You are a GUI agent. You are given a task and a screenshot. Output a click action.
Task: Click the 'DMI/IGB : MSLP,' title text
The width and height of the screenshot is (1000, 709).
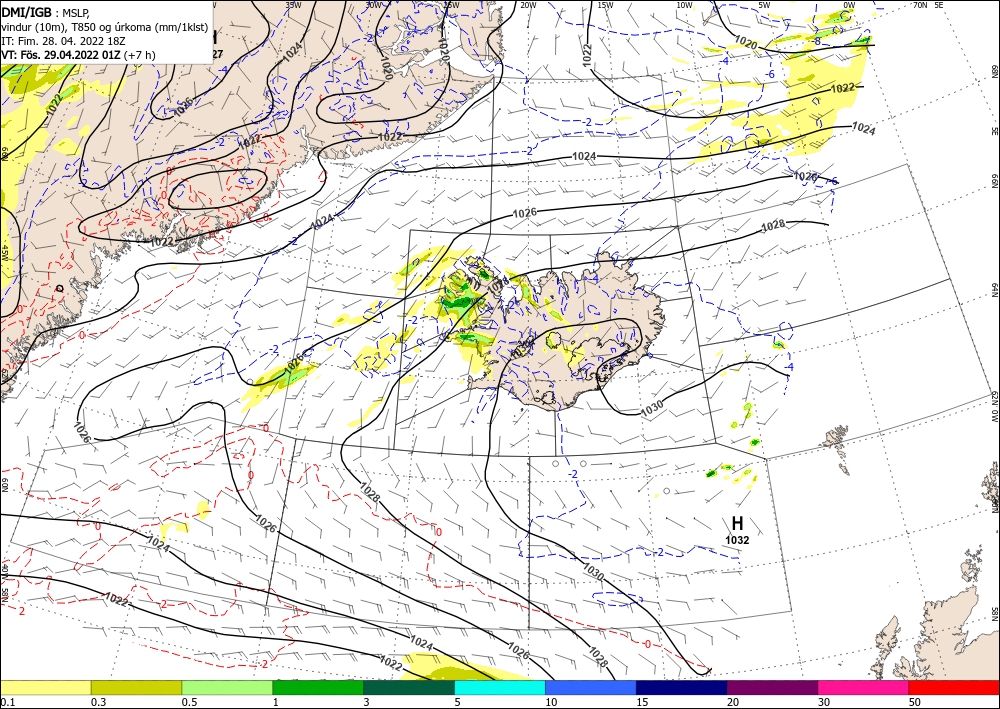45,11
